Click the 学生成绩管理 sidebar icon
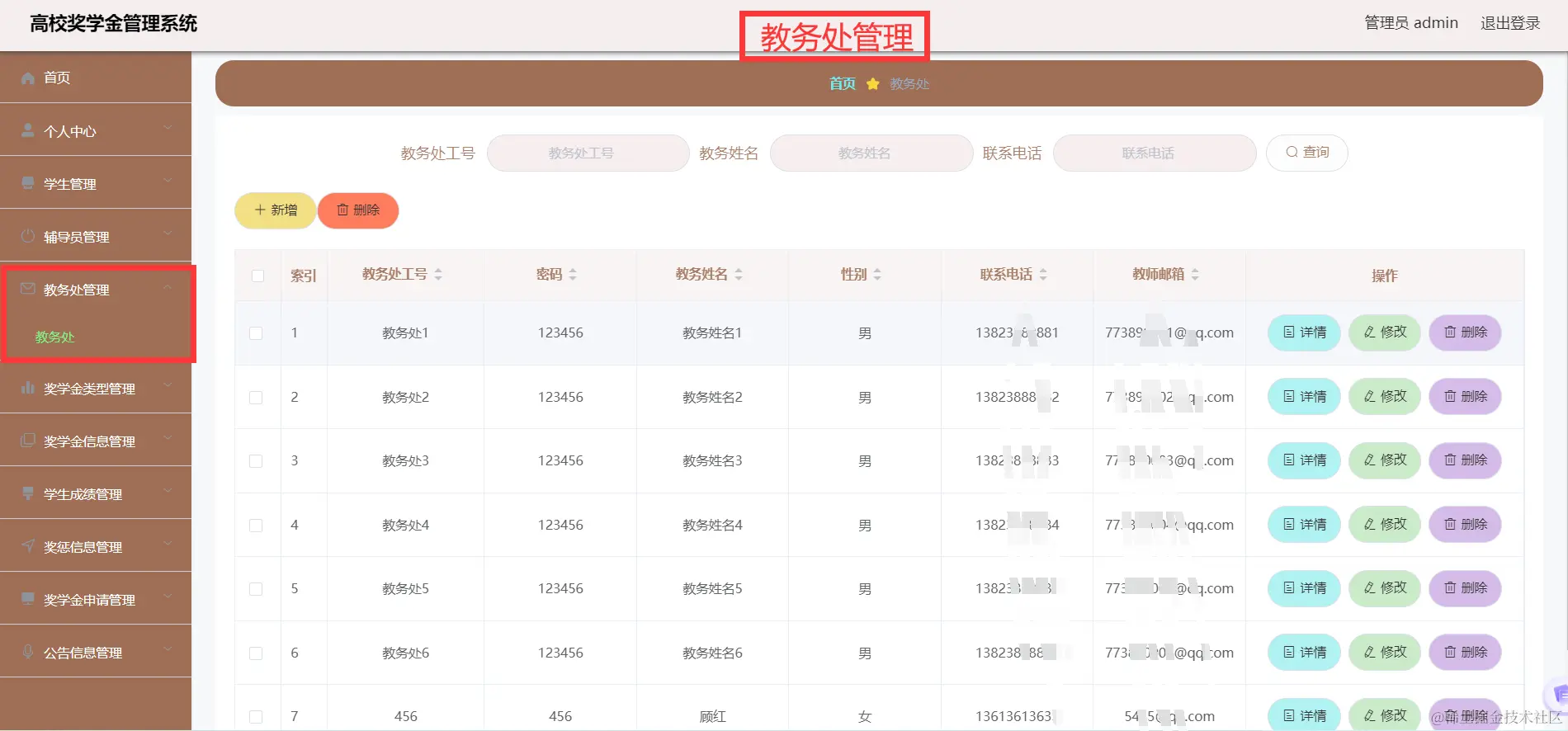The image size is (1568, 731). (x=28, y=493)
